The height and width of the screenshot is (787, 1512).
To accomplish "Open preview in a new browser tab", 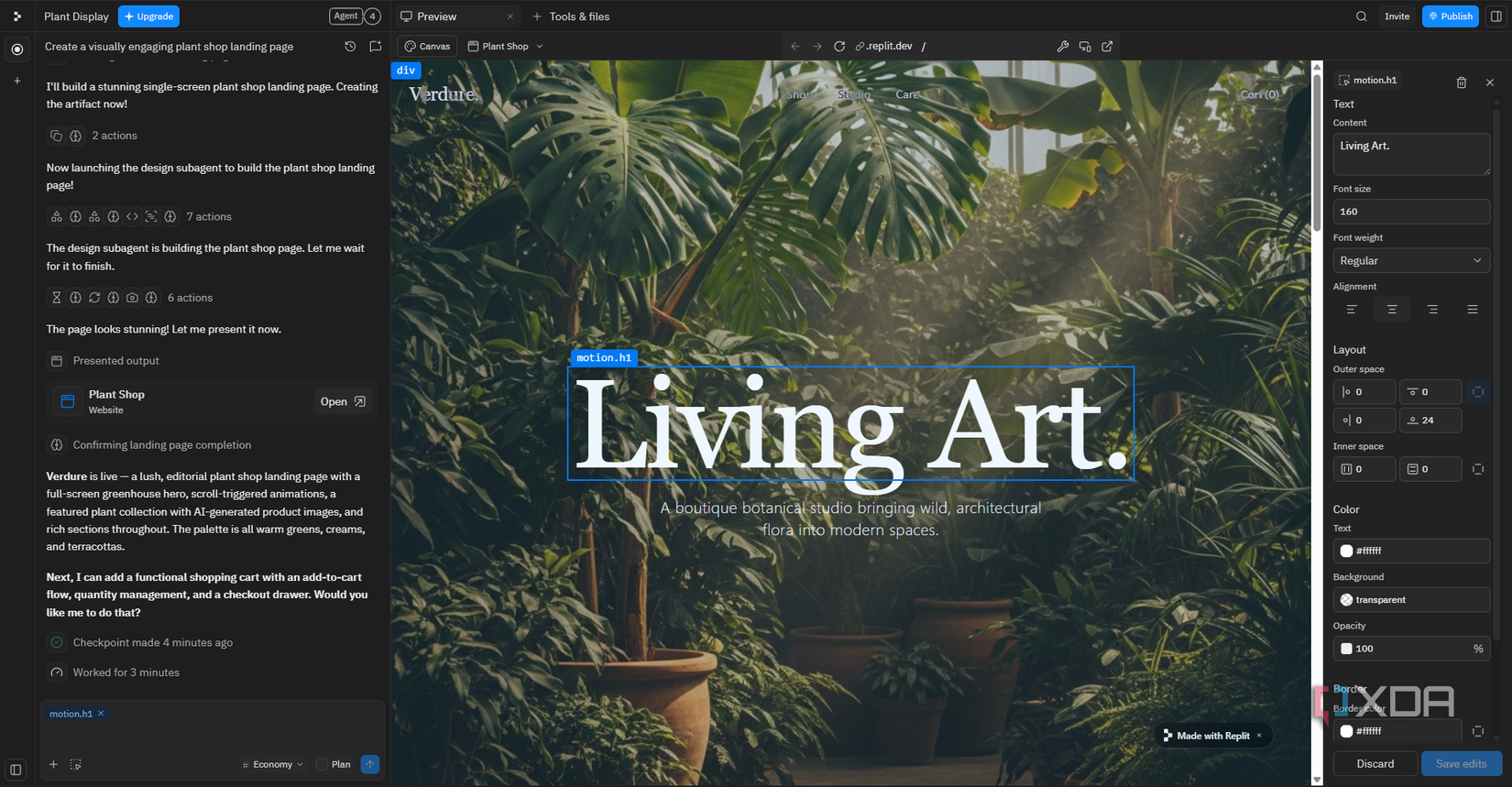I will 1107,46.
